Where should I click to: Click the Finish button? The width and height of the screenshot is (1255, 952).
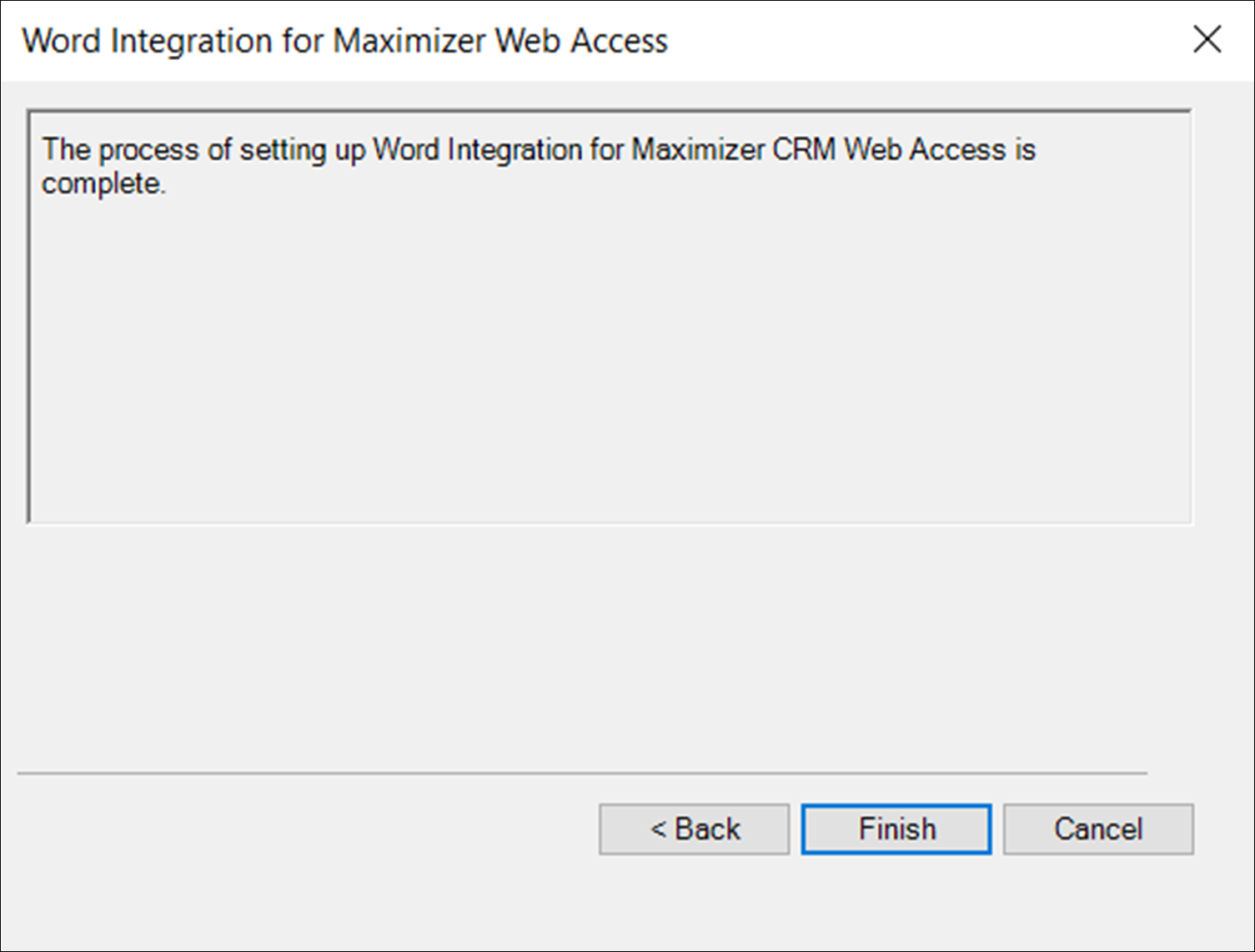(896, 829)
